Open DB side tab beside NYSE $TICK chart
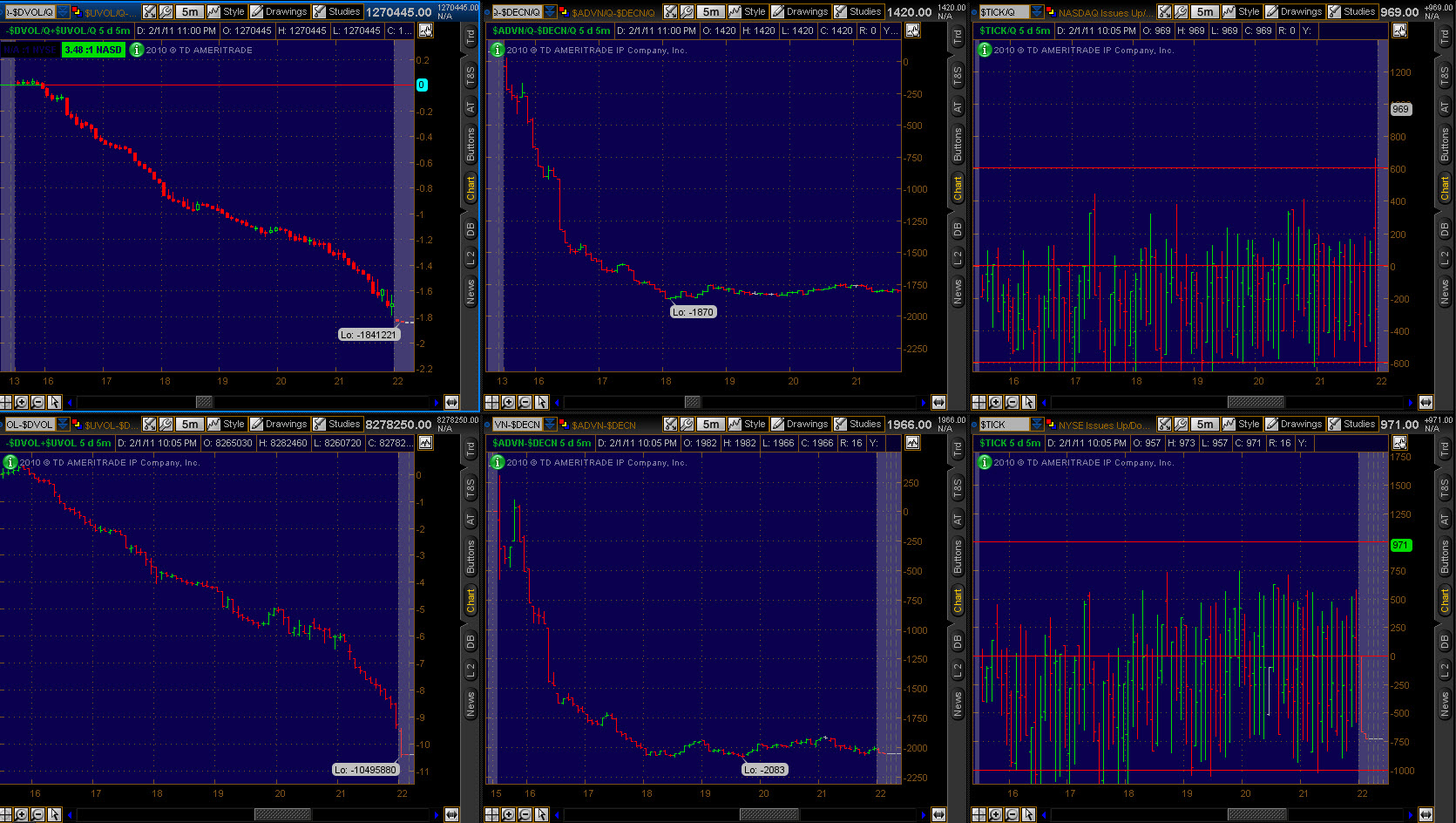1456x823 pixels. pos(1445,642)
